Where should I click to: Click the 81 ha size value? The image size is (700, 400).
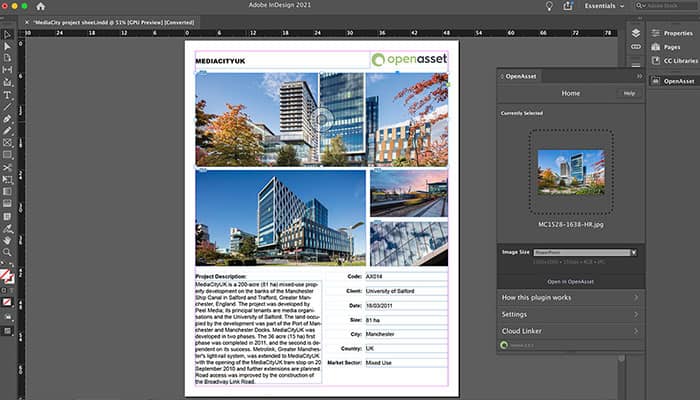pos(372,320)
